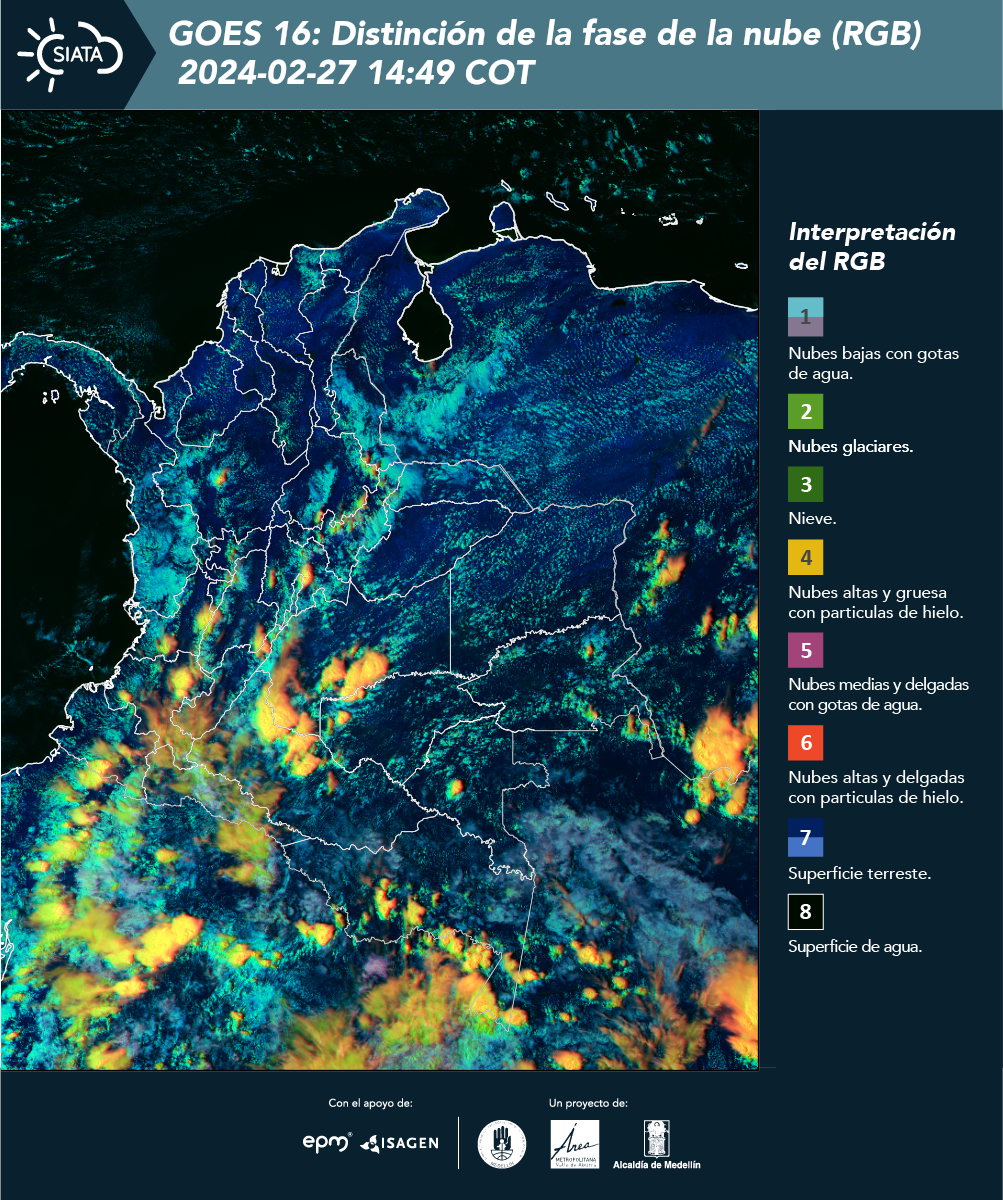Click the GOES 16 satellite map image
The width and height of the screenshot is (1003, 1200).
(x=379, y=589)
